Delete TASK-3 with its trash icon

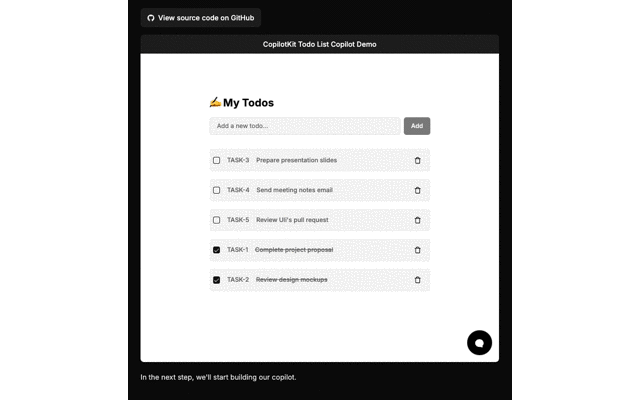[x=417, y=160]
